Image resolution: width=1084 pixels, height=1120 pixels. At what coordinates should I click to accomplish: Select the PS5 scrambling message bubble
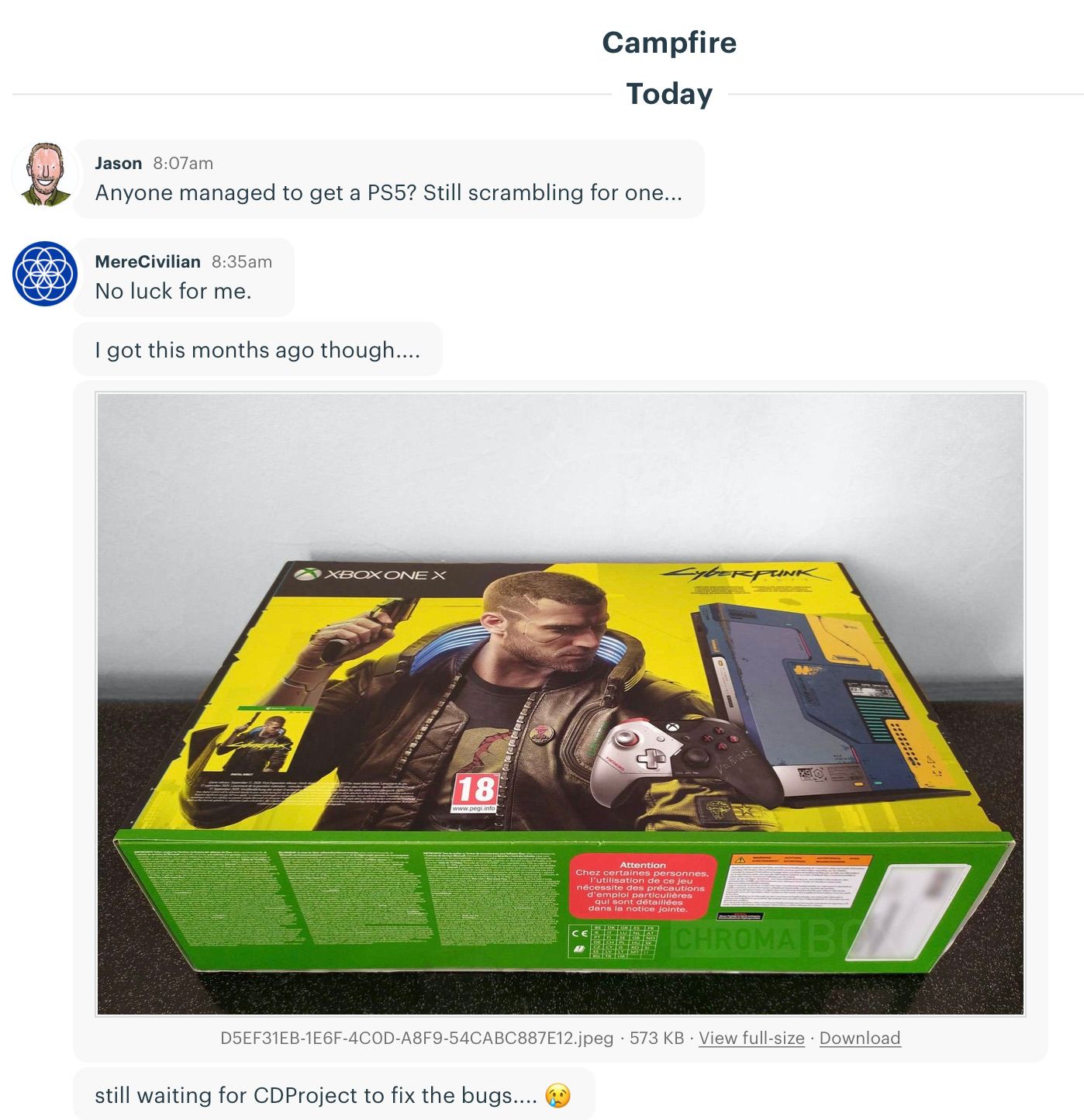[x=388, y=179]
